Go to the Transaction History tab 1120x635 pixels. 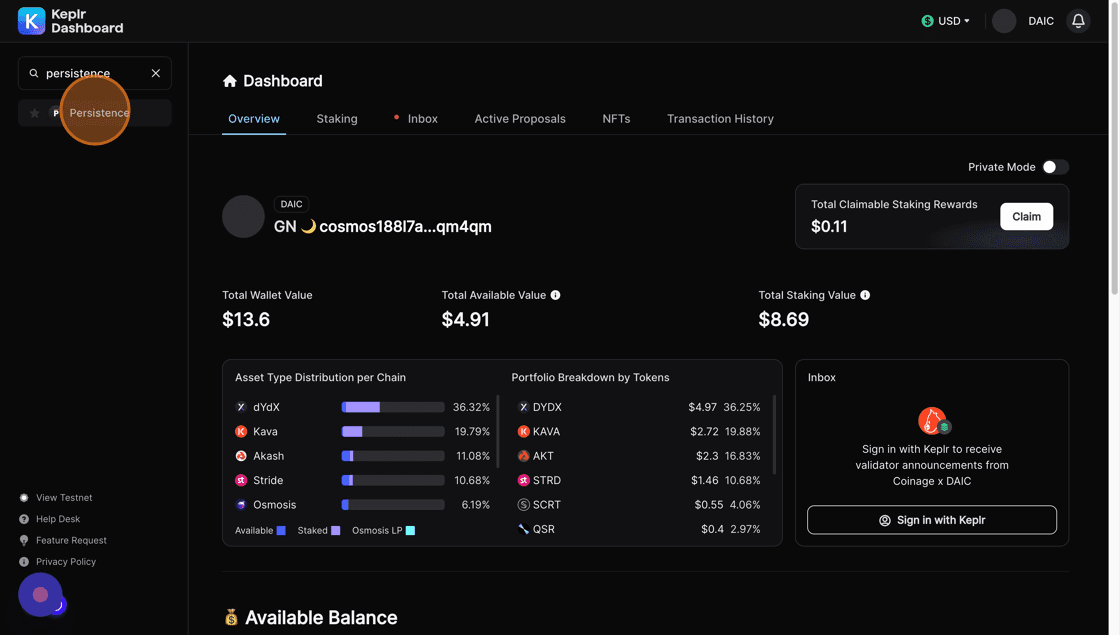point(720,118)
